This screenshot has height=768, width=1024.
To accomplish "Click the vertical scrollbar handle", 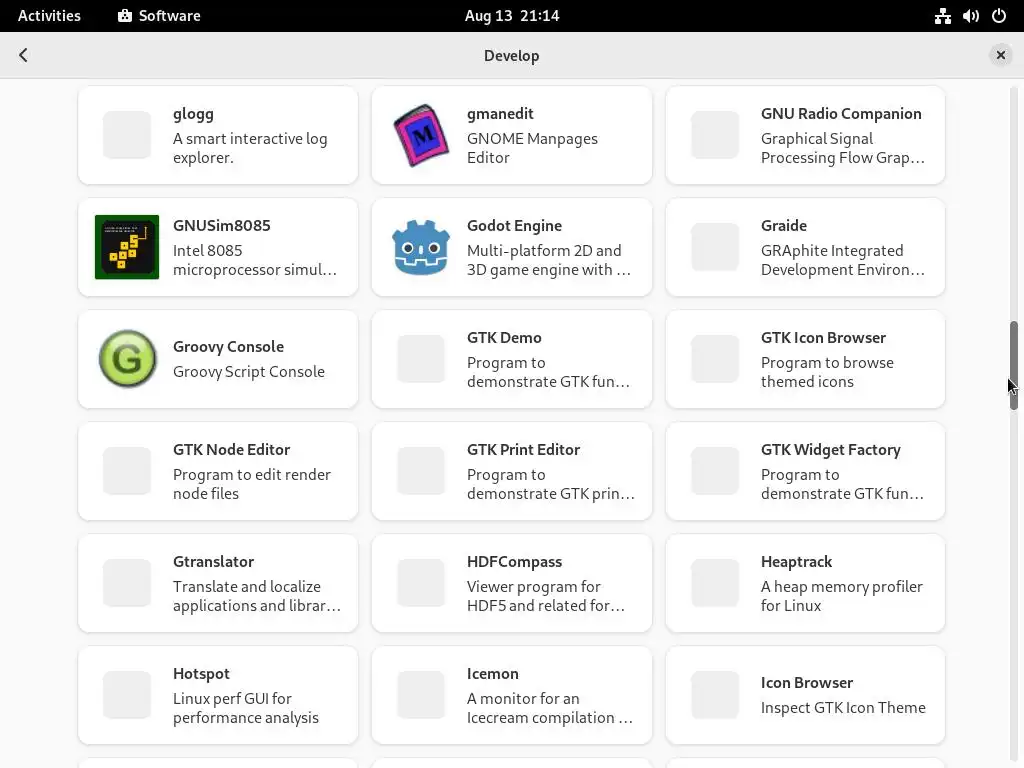I will point(1014,365).
